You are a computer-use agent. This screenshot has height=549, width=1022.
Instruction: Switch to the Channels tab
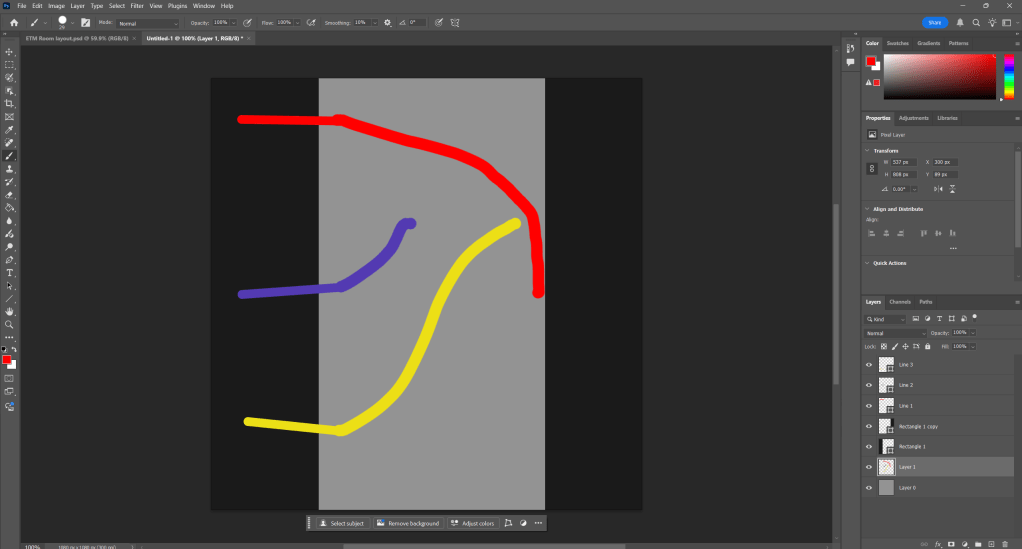(900, 302)
